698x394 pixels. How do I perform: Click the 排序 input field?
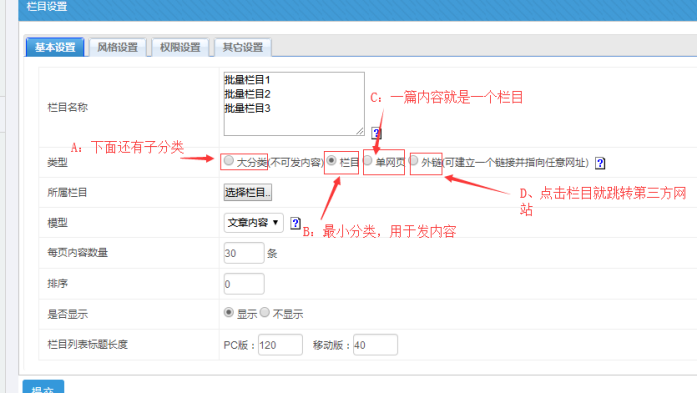point(244,284)
